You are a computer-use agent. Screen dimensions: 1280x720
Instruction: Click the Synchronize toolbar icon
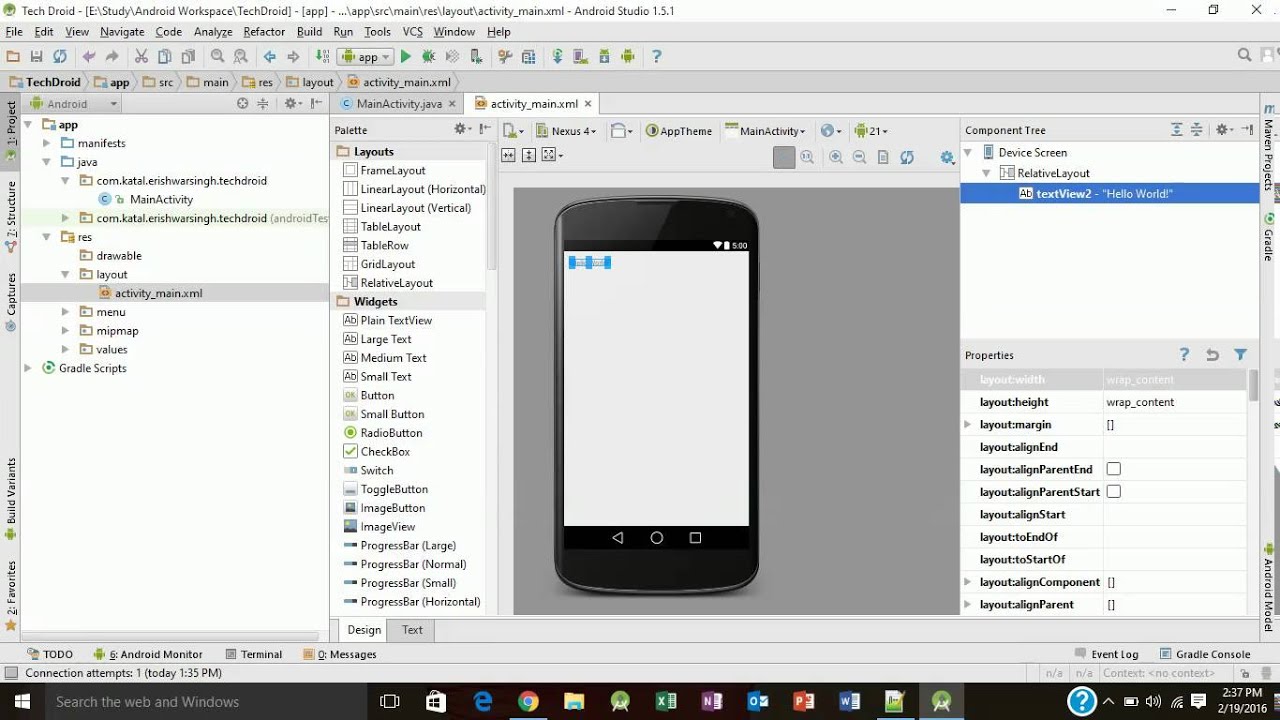pos(60,57)
